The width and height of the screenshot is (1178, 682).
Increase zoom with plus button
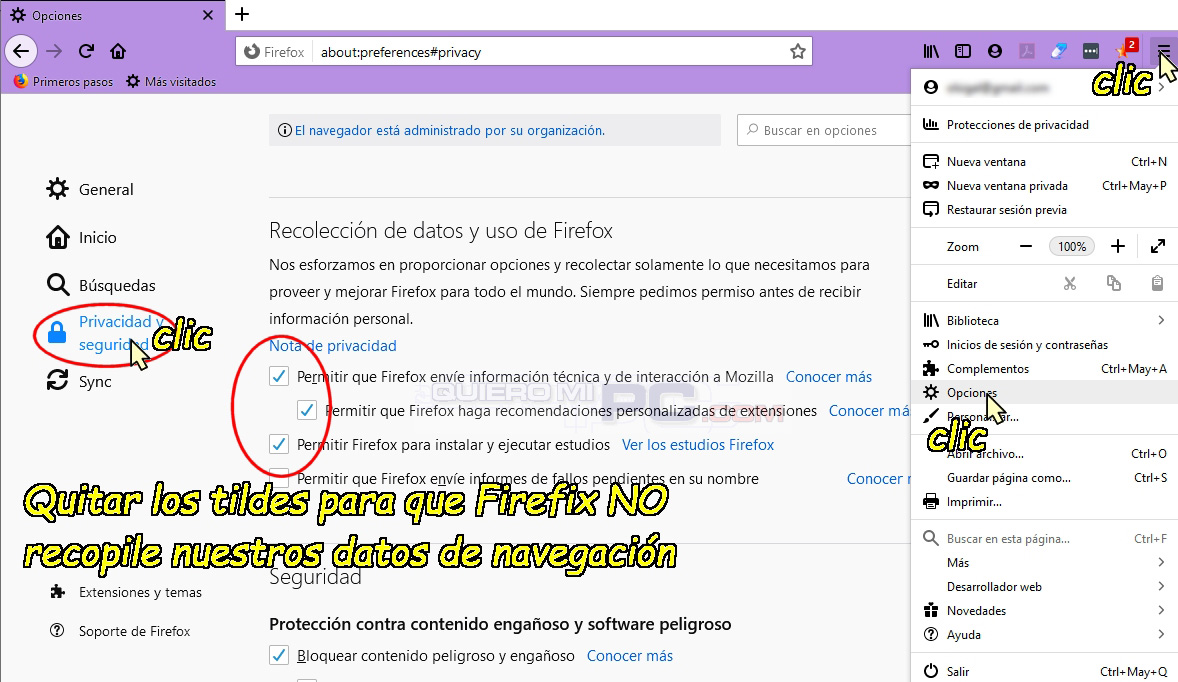[x=1118, y=246]
